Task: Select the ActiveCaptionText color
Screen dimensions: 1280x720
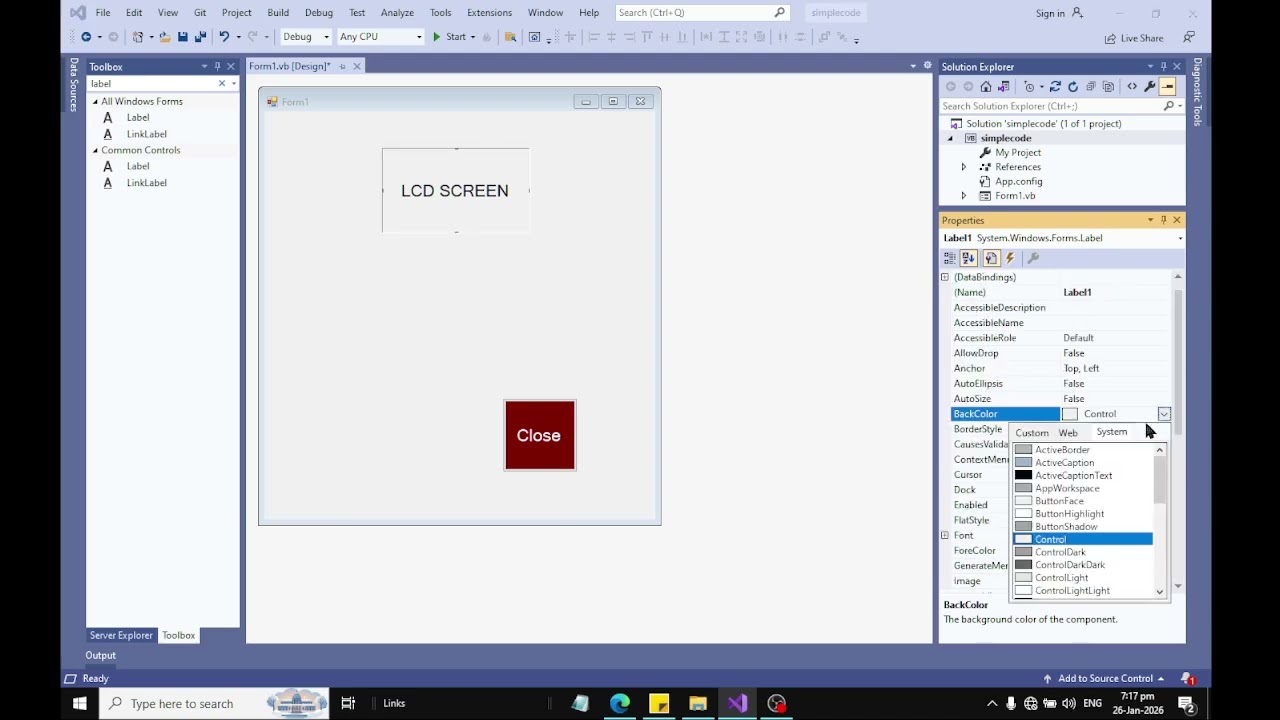Action: (1073, 475)
